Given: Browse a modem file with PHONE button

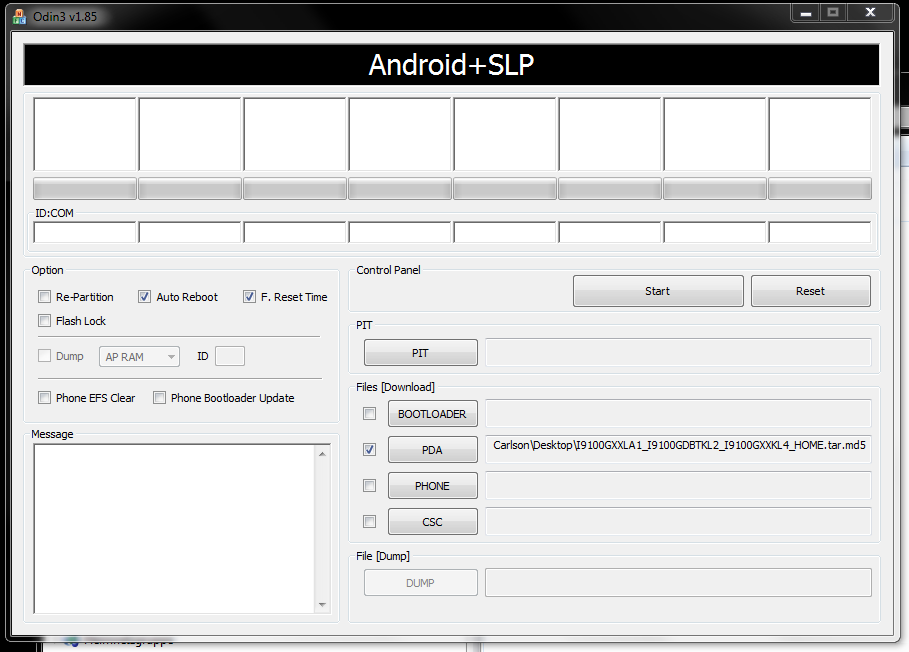Looking at the screenshot, I should [432, 486].
